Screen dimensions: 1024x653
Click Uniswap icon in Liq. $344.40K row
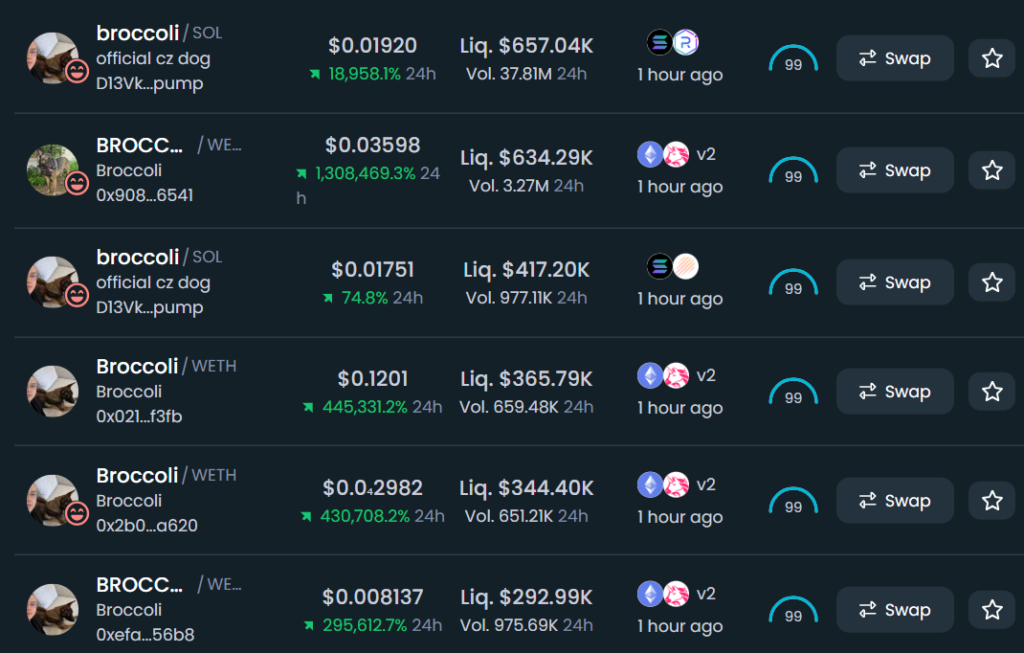(x=677, y=485)
